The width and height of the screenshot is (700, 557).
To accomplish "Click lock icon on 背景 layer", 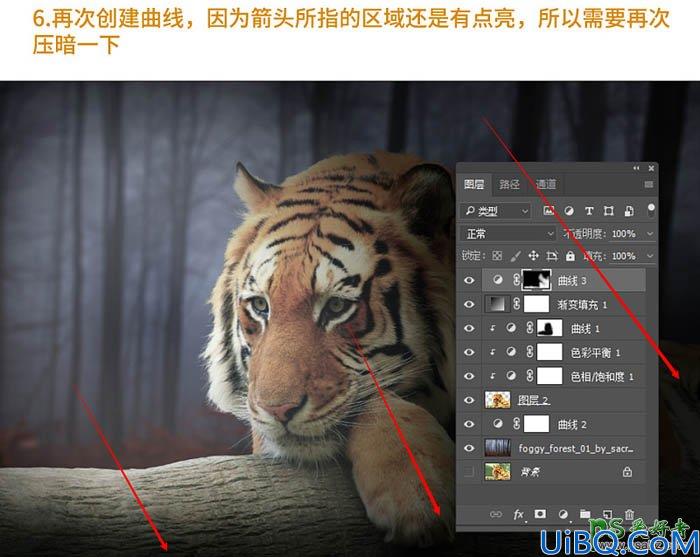I will pyautogui.click(x=627, y=472).
